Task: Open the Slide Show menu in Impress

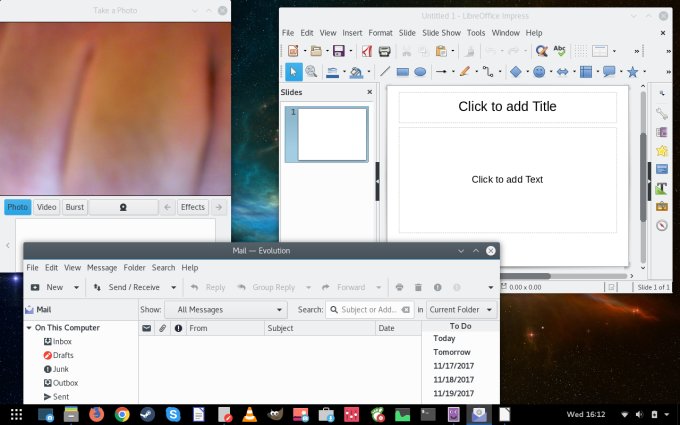Action: click(x=440, y=33)
